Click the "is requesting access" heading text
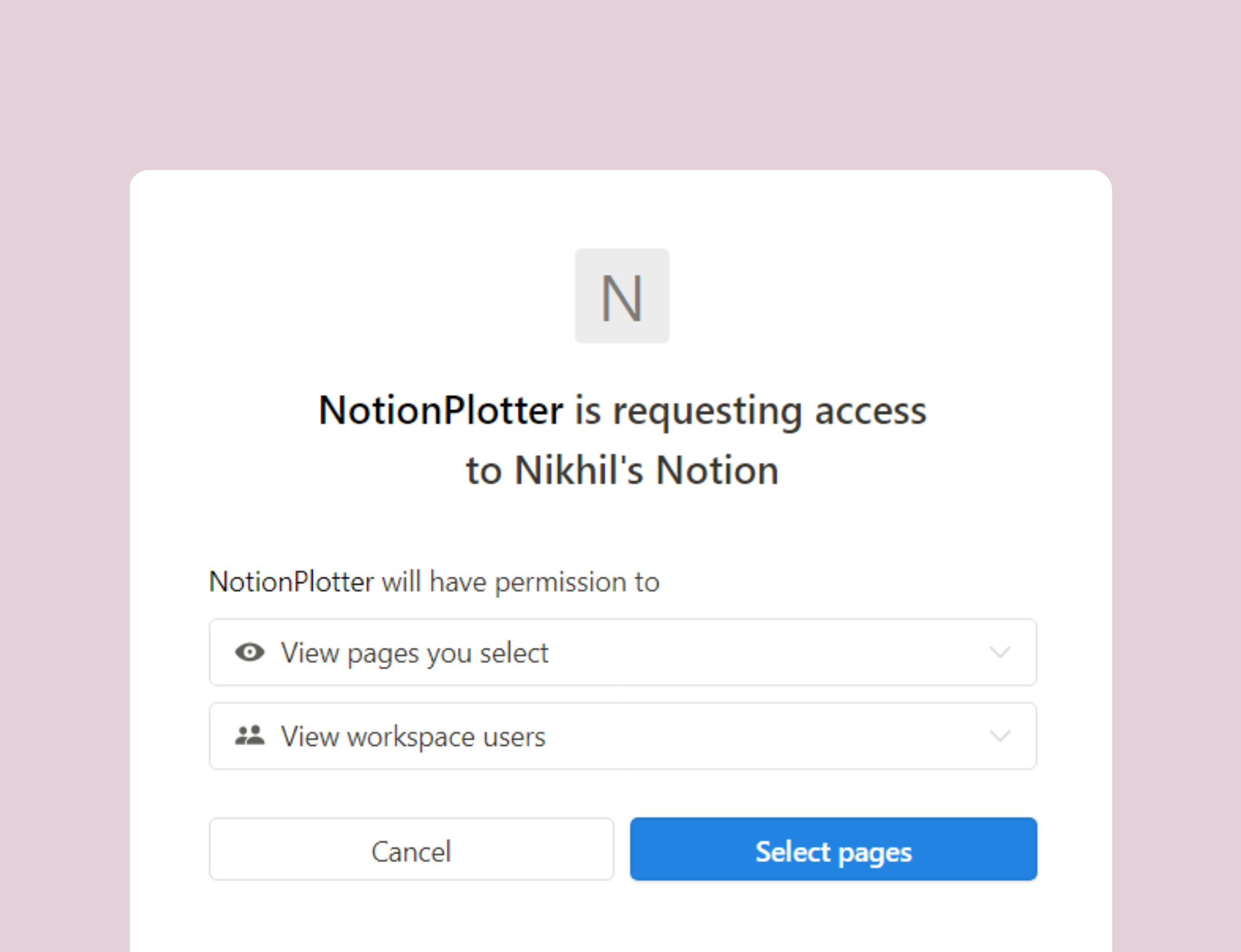1241x952 pixels. [x=750, y=411]
